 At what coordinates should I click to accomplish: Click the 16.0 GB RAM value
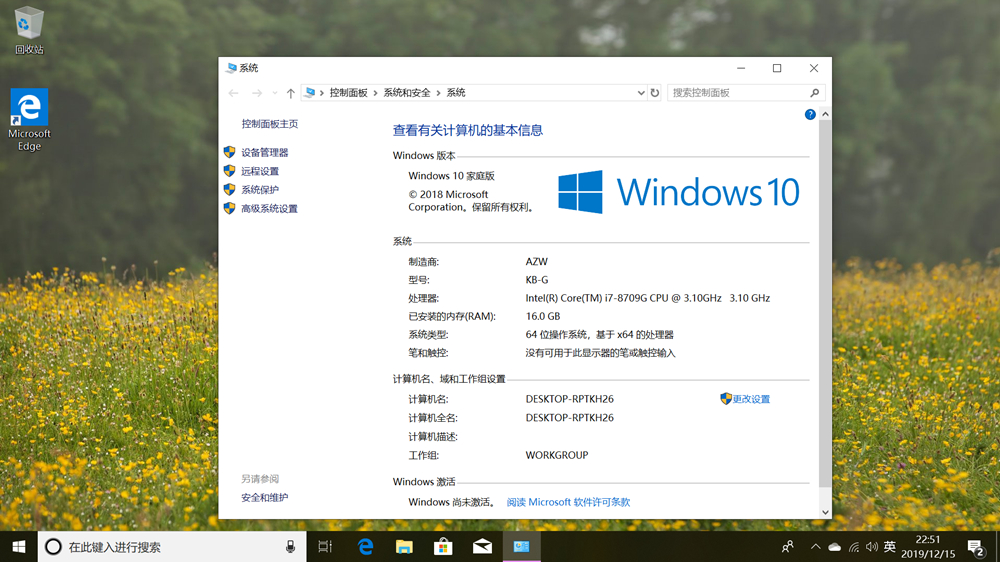point(543,316)
